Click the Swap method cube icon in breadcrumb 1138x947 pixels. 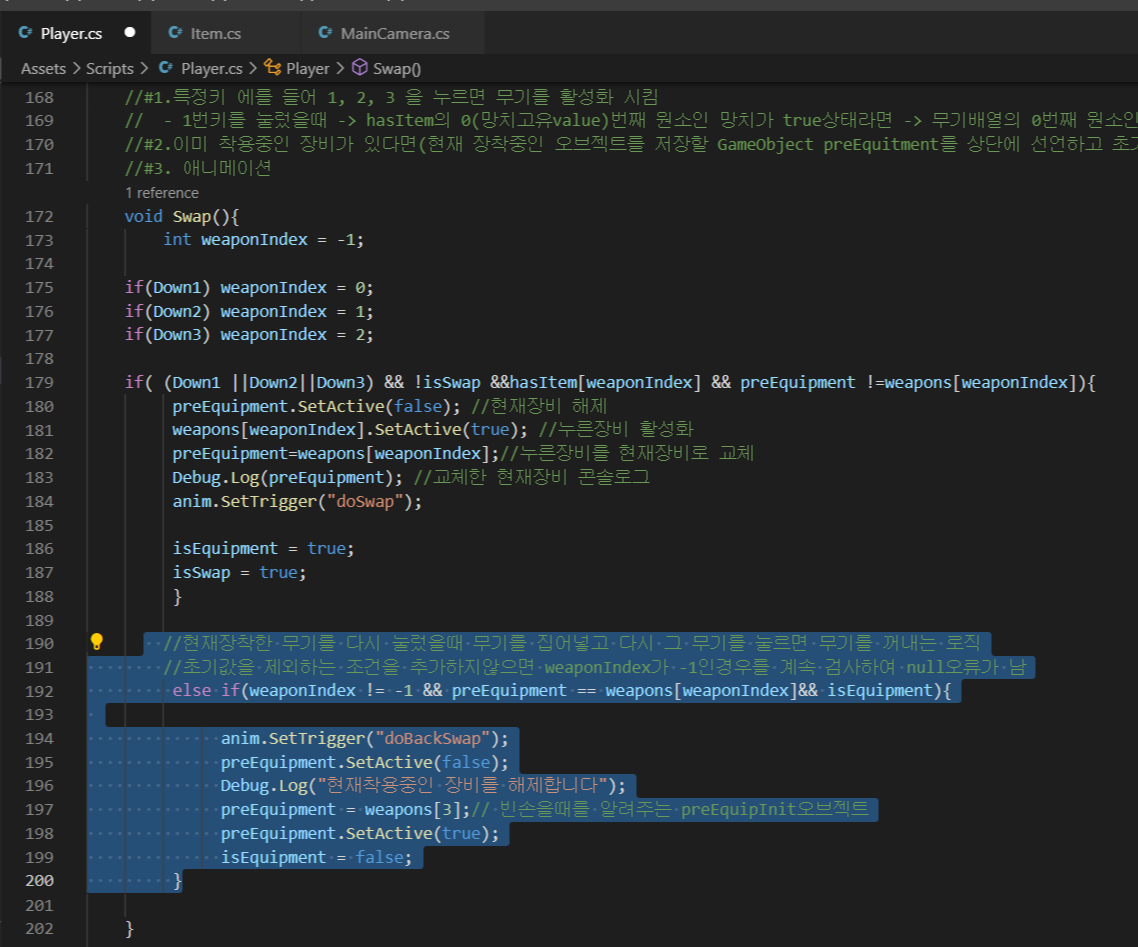tap(360, 67)
